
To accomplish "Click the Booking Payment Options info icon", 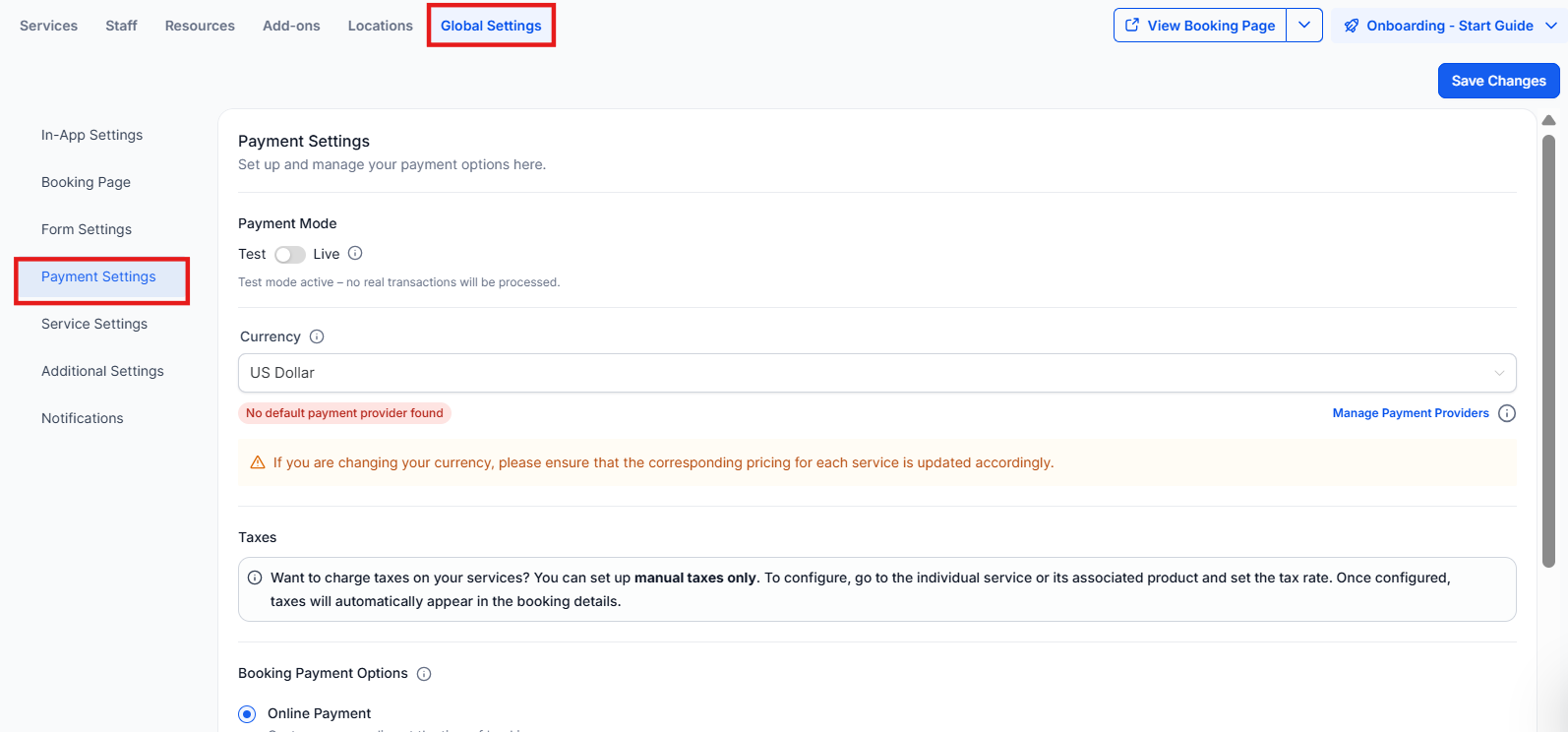I will tap(424, 674).
